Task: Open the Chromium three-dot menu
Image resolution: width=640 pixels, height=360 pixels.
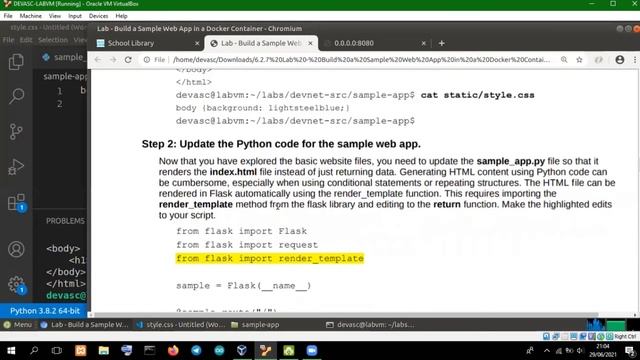Action: coord(635,60)
